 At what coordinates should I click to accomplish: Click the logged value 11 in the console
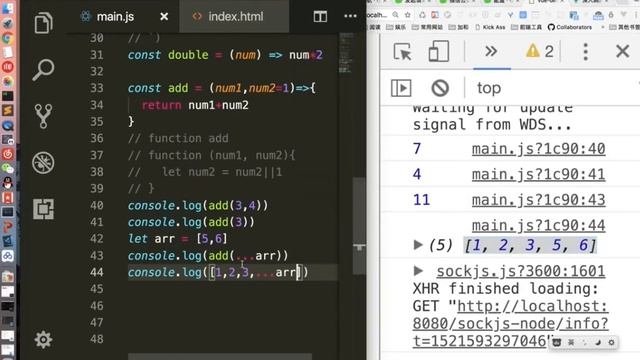coord(421,200)
